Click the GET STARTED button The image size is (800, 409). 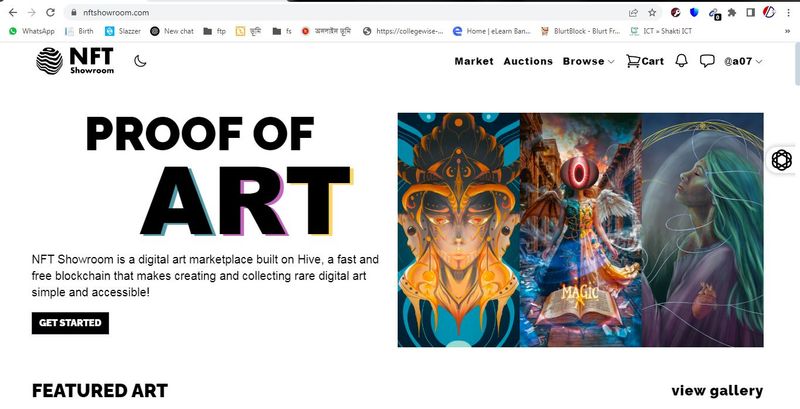tap(70, 323)
